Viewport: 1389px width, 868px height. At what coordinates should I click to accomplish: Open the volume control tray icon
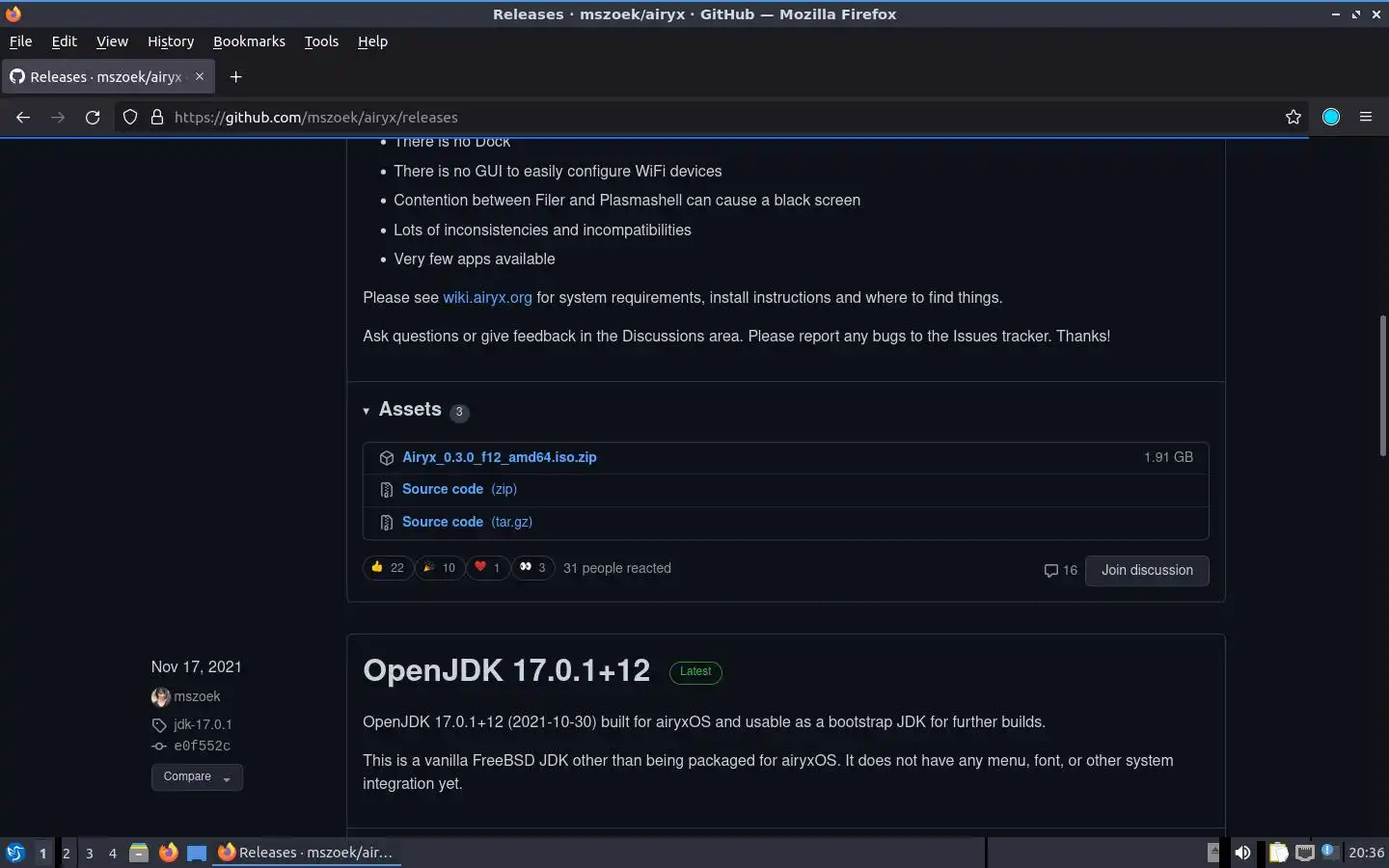tap(1242, 853)
